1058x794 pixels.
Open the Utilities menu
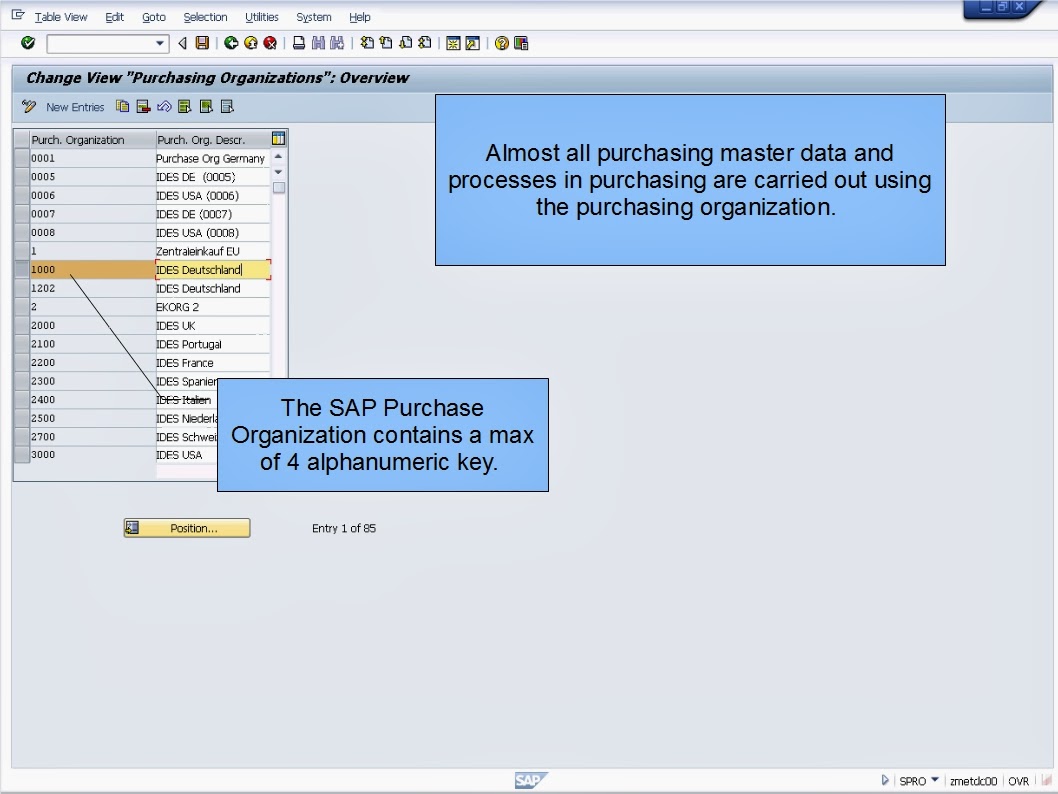point(262,17)
